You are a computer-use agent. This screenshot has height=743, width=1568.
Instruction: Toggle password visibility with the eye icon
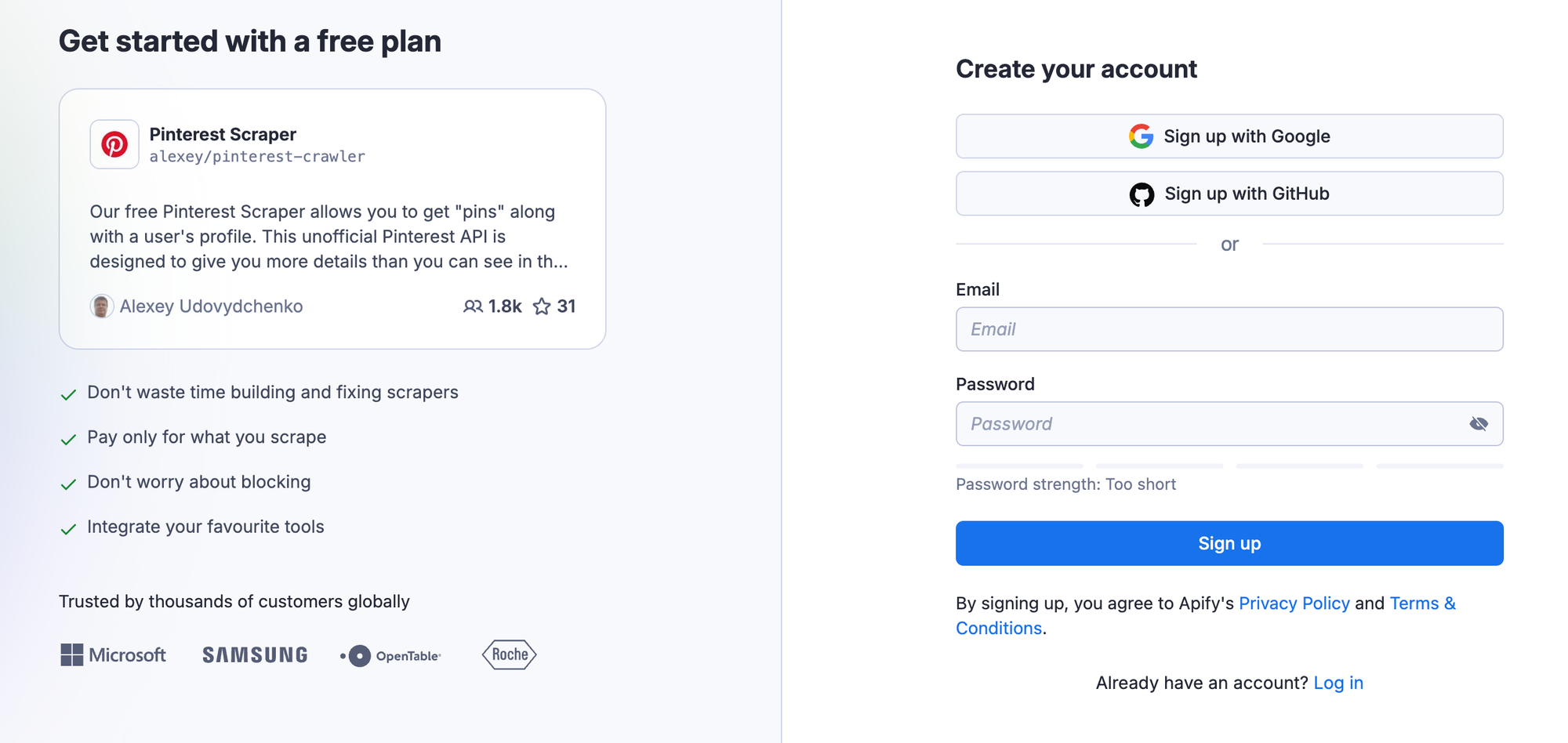click(1479, 423)
